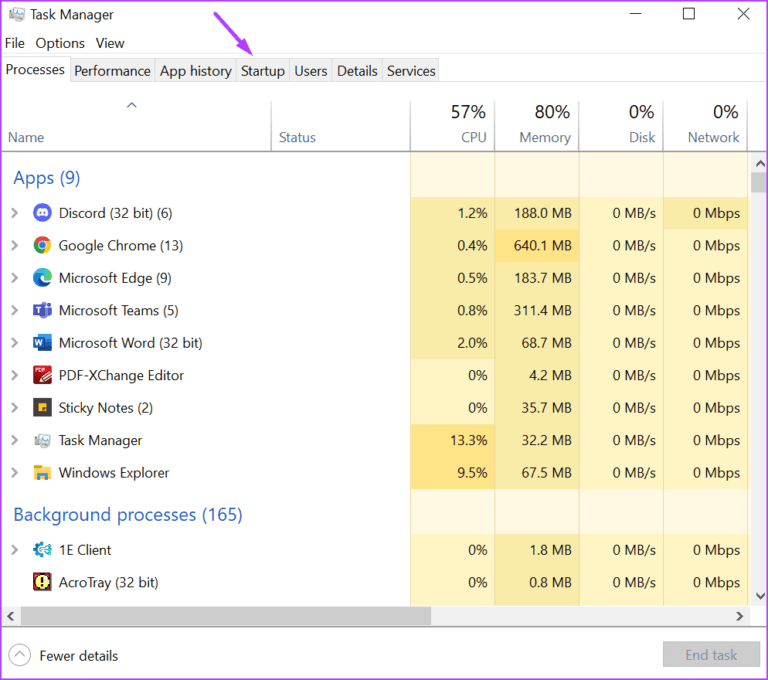The width and height of the screenshot is (768, 680).
Task: Expand the Google Chrome process group
Action: click(x=15, y=245)
